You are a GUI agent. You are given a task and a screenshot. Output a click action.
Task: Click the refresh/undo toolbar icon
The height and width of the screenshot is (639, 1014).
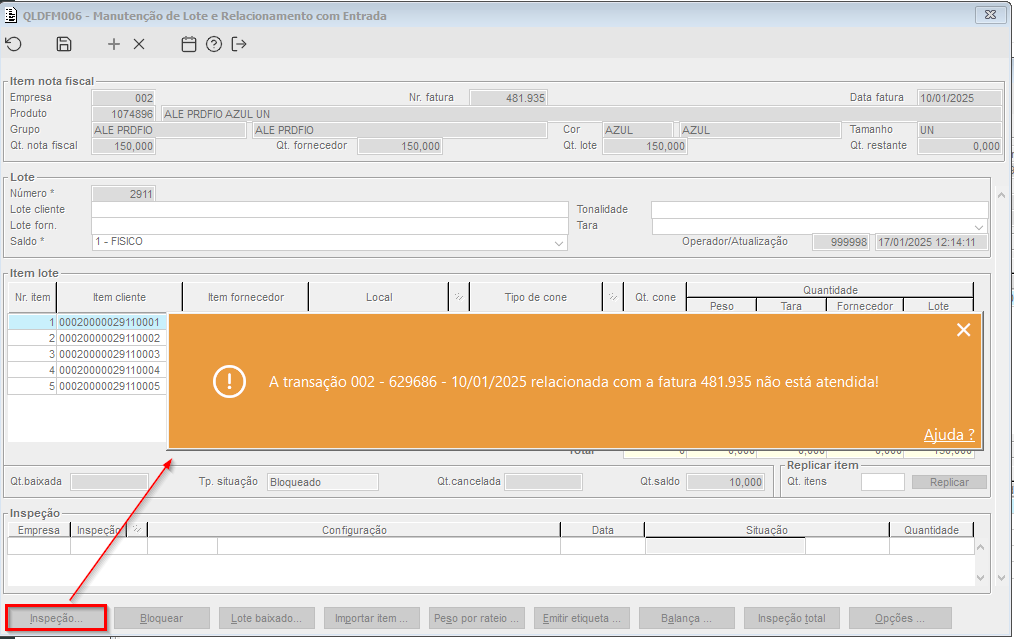[x=14, y=44]
